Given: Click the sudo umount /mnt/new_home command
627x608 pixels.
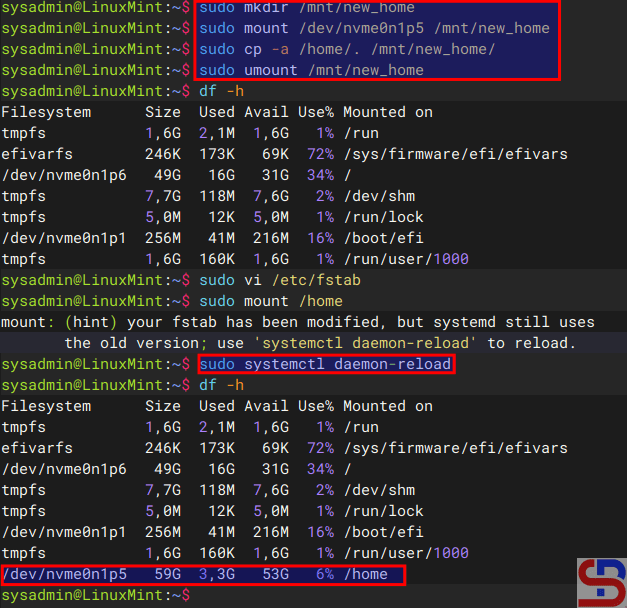Looking at the screenshot, I should 324,70.
